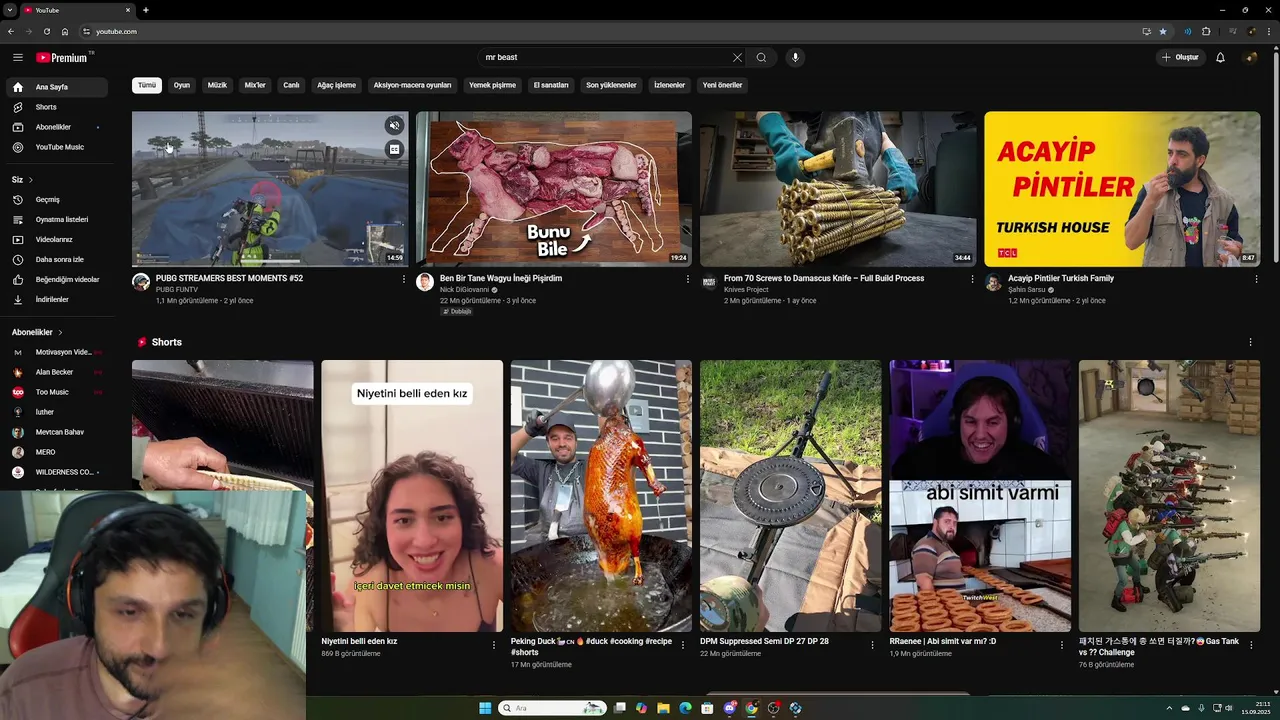Select the Ağaç işleme filter chip

(x=336, y=85)
